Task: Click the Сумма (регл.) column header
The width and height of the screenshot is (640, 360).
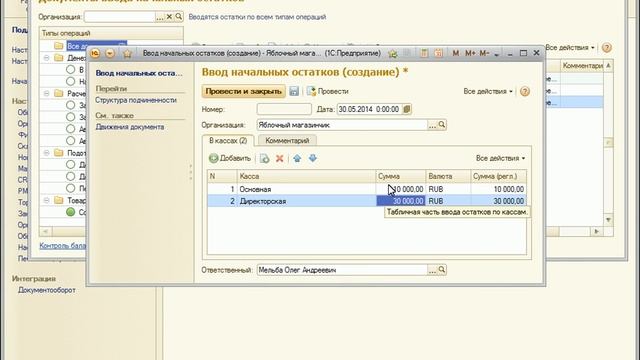Action: pyautogui.click(x=498, y=176)
